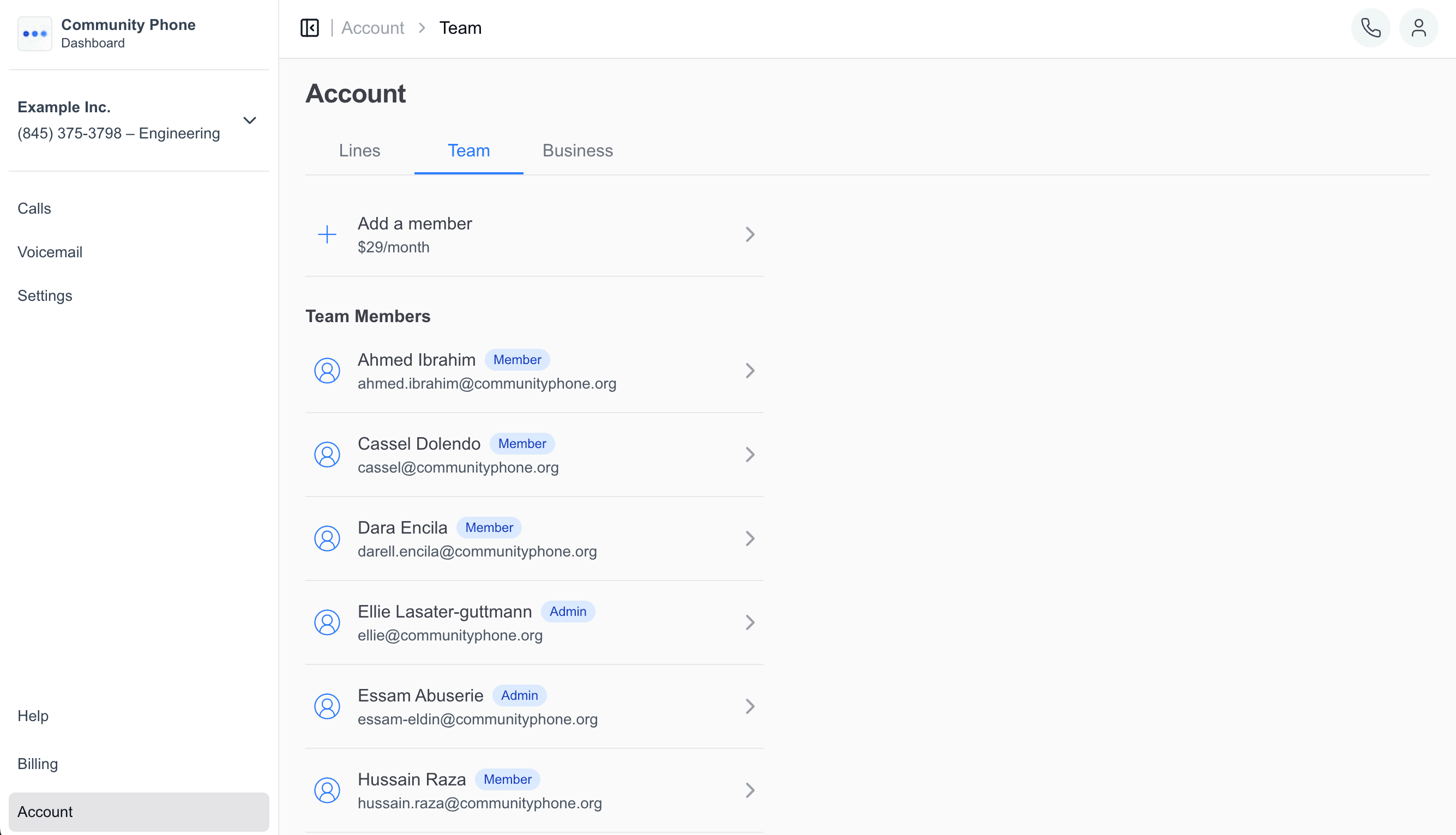Switch to the Lines tab

coord(360,150)
